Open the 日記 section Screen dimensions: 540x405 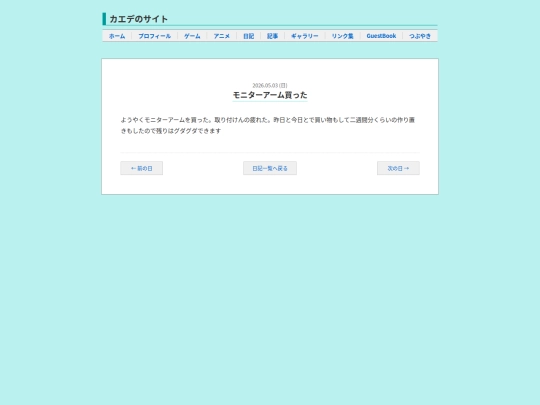[248, 36]
